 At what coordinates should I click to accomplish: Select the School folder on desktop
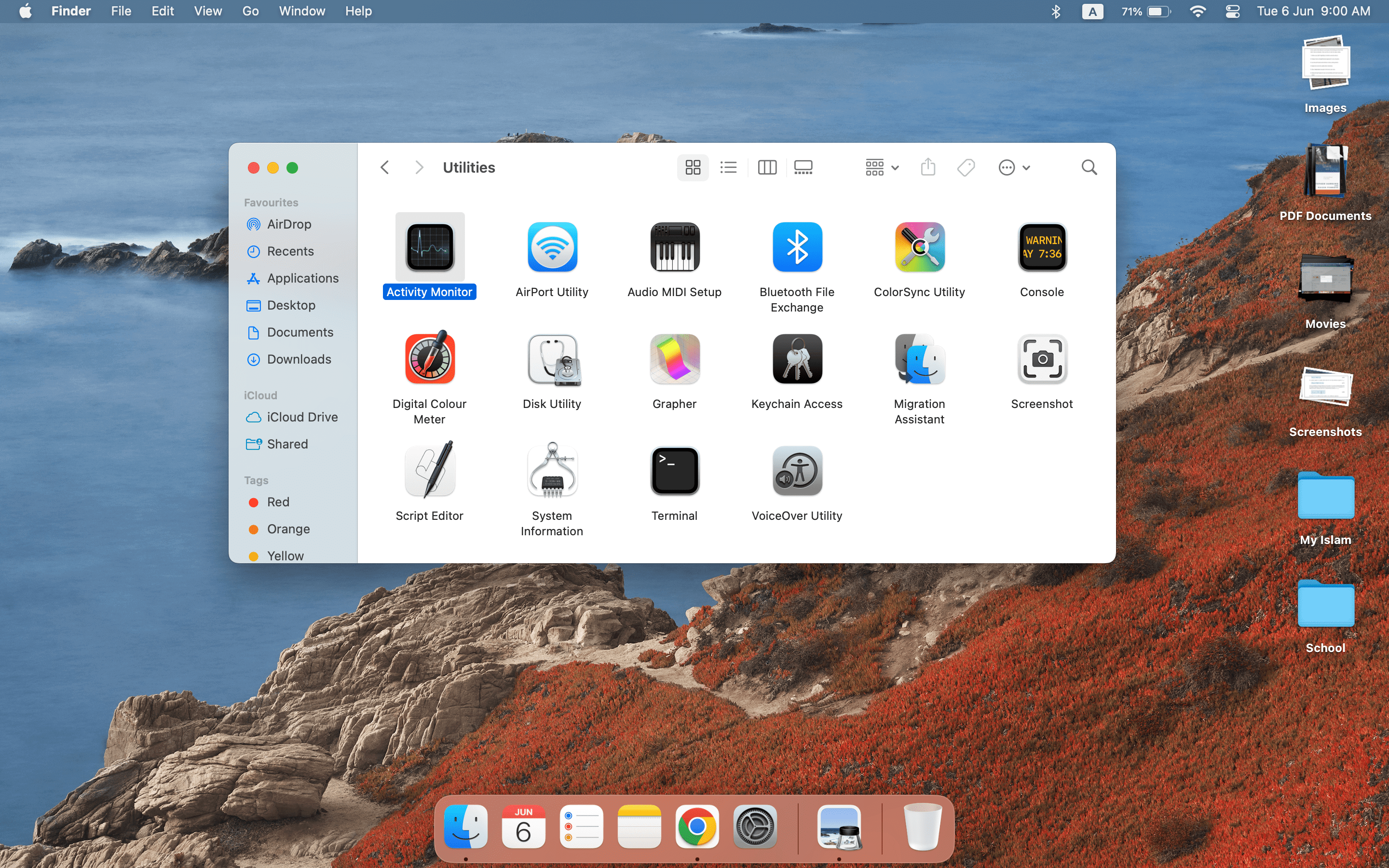coord(1325,616)
